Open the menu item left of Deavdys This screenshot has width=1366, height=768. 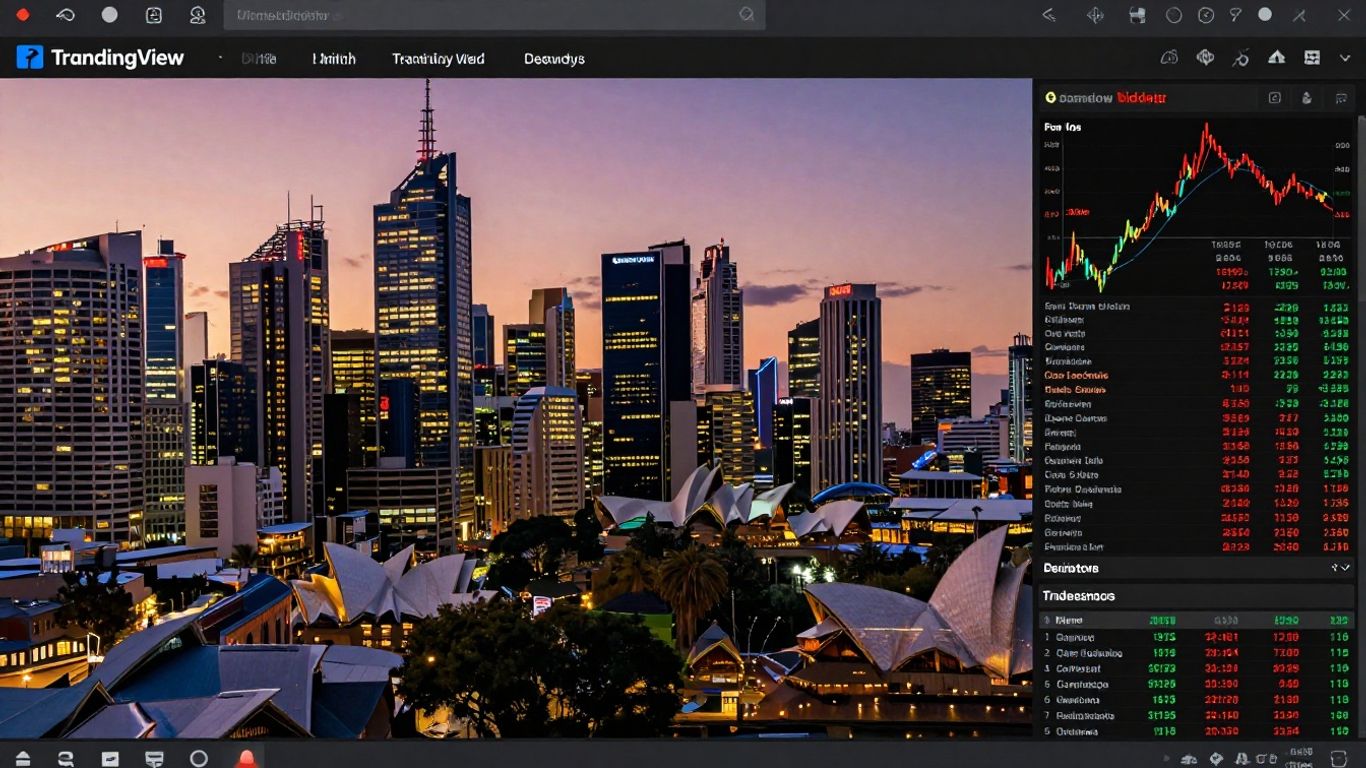point(438,59)
